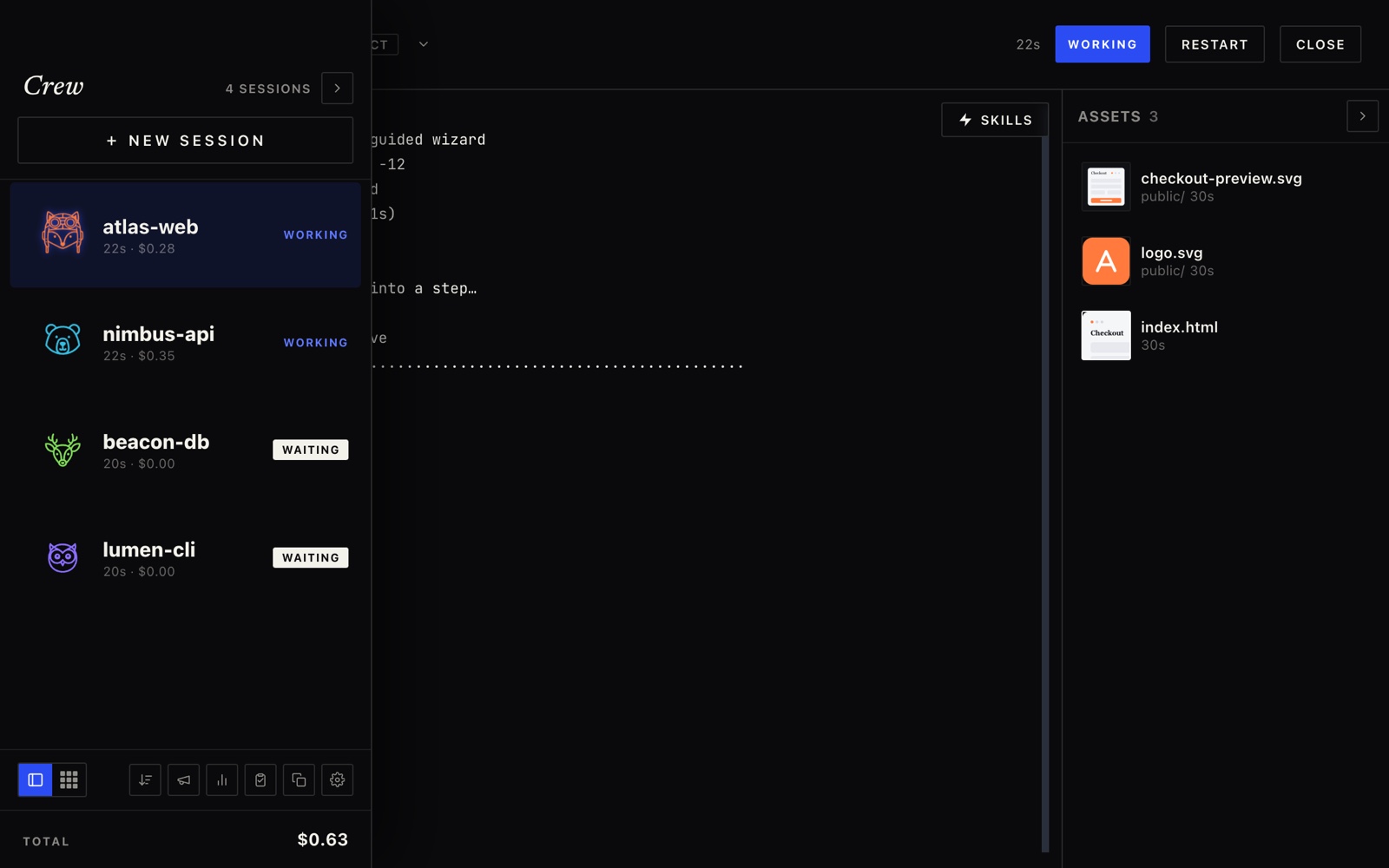Screen dimensions: 1389x868
Task: Open settings via the gear icon
Action: coord(338,779)
